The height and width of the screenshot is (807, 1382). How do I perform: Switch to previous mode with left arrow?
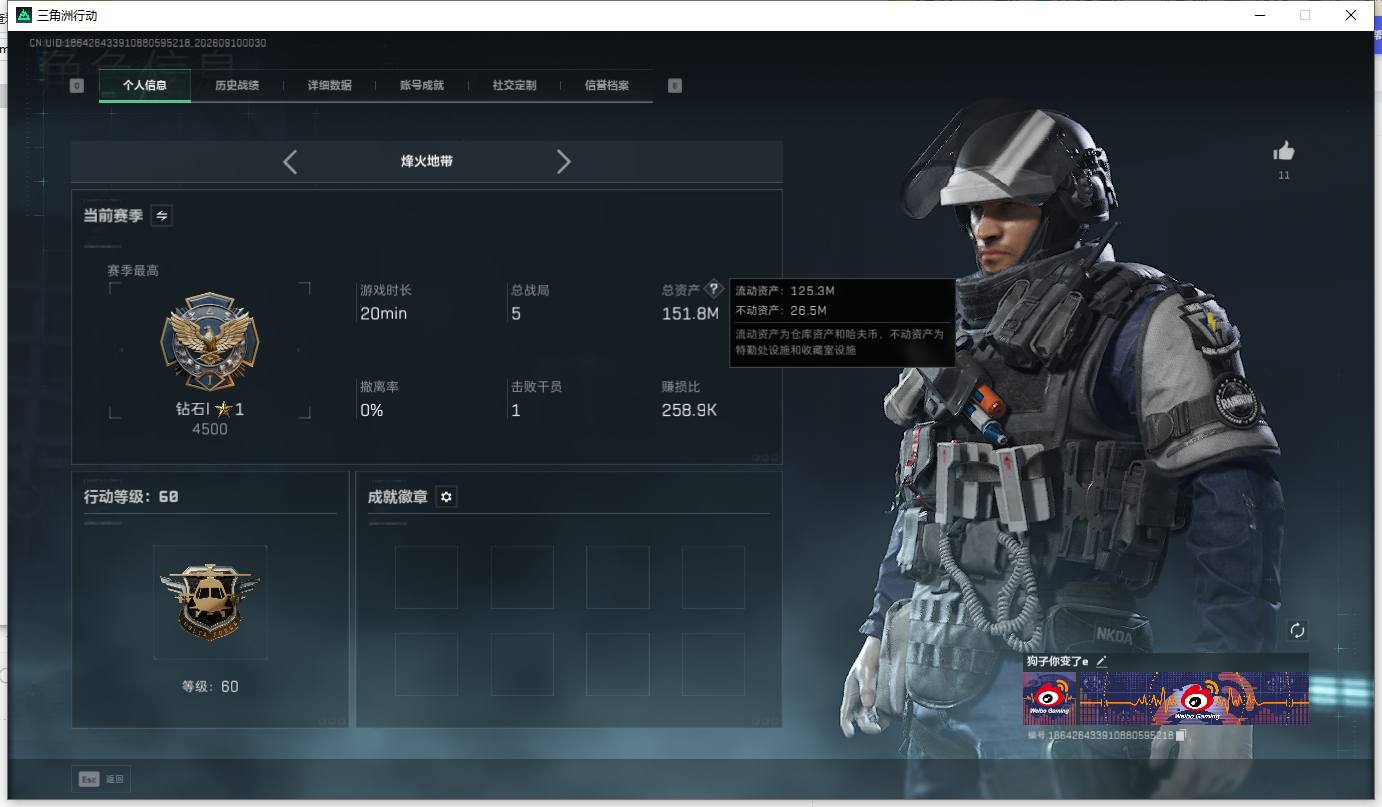(290, 162)
